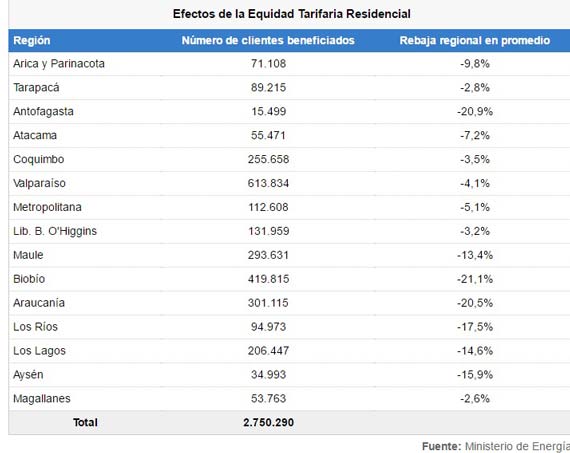The width and height of the screenshot is (570, 453).
Task: Click Maule's -13,4% discount value
Action: pos(475,255)
